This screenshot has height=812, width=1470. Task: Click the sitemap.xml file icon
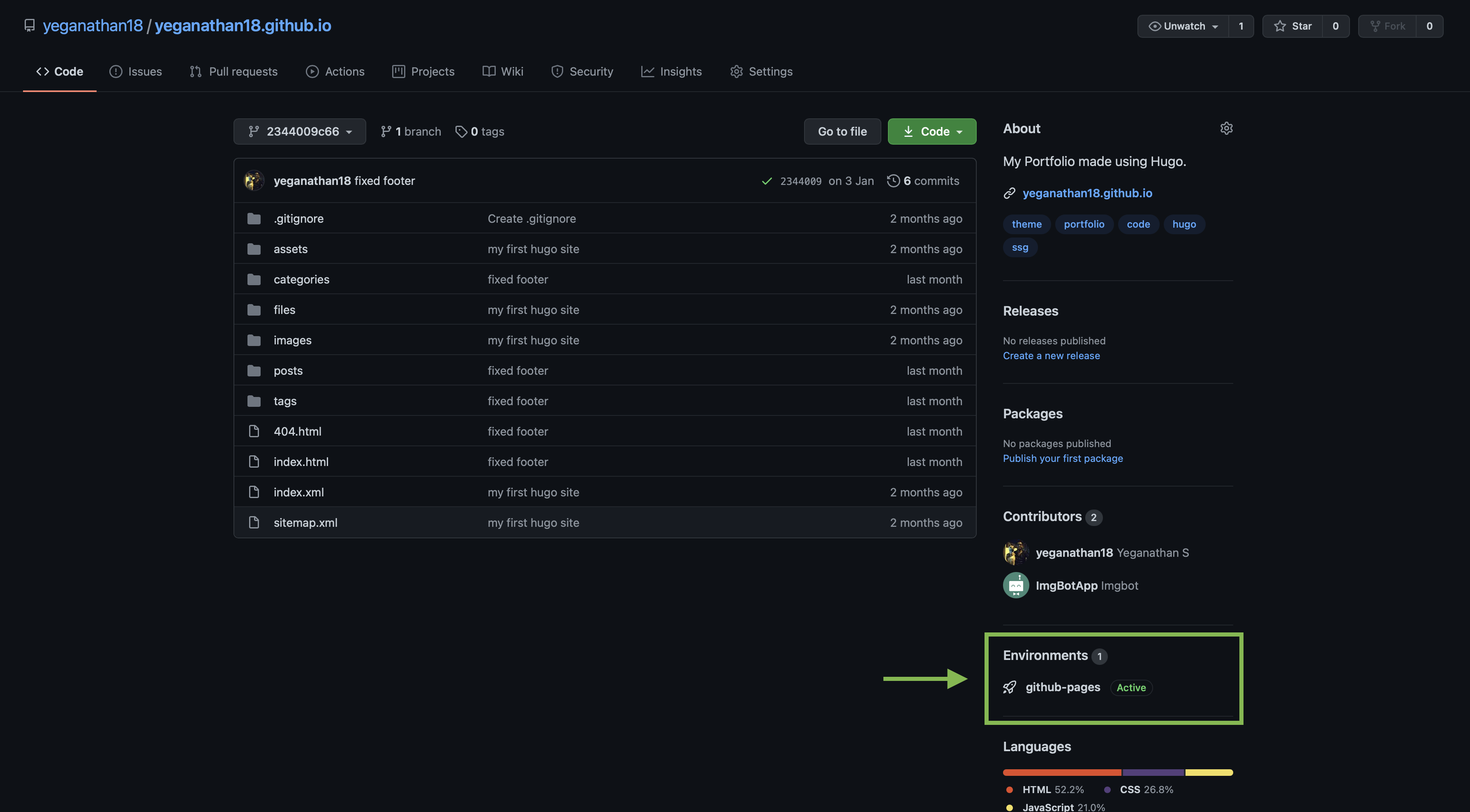(254, 523)
